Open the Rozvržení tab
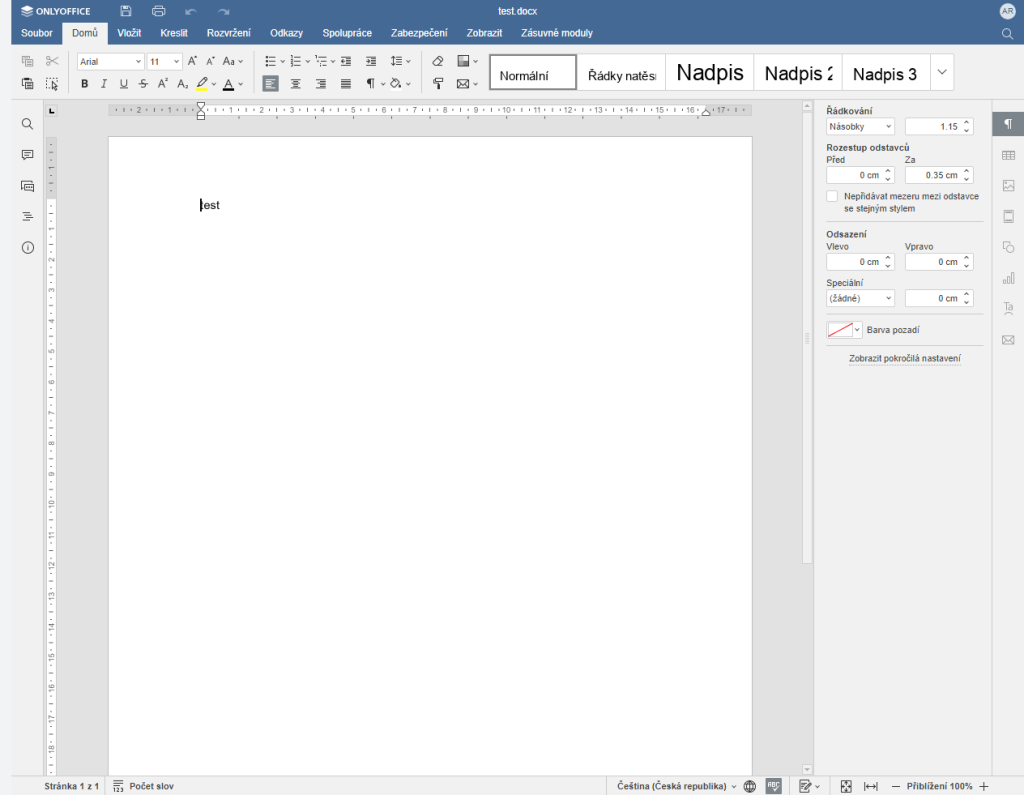 229,33
